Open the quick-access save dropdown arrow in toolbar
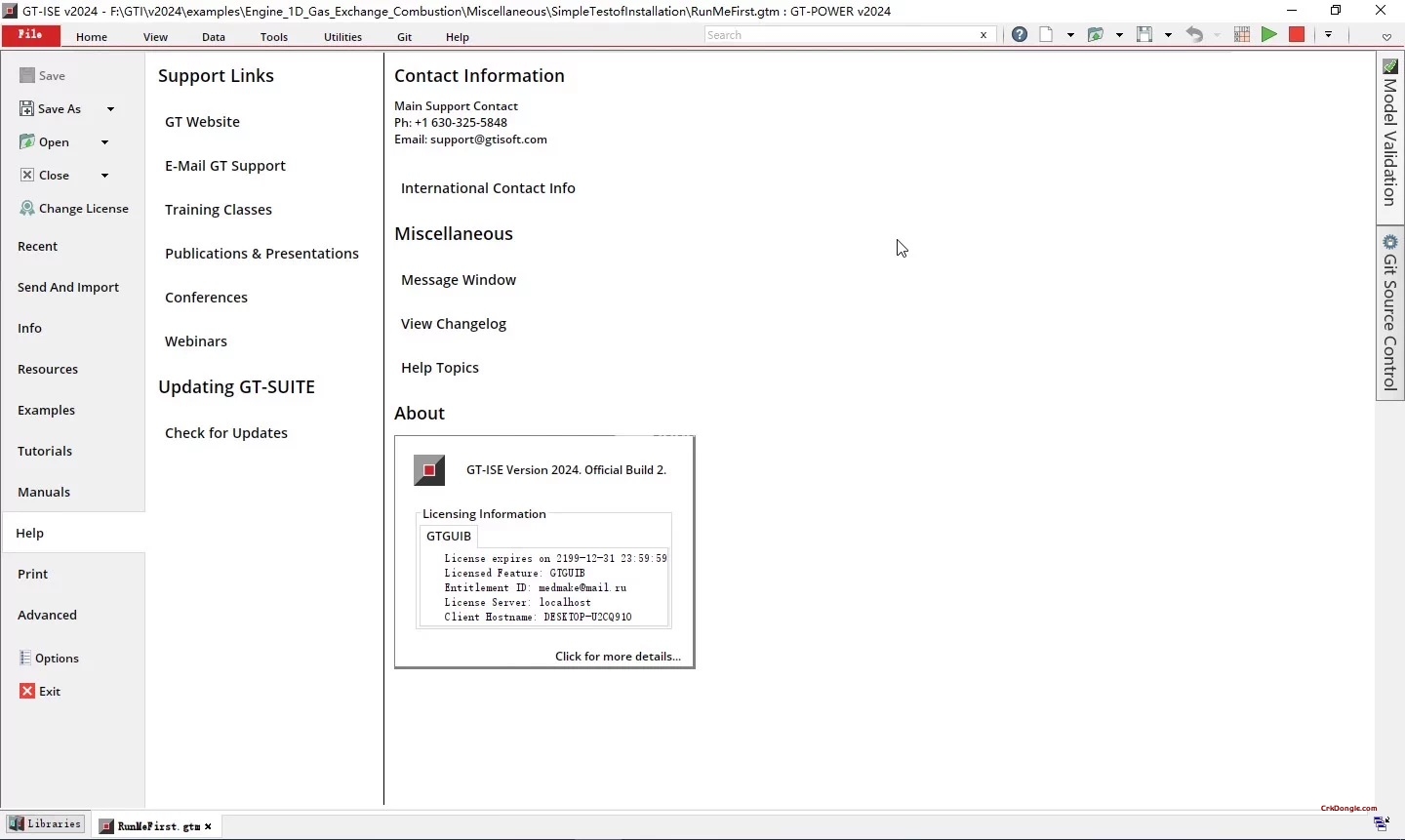 [x=1168, y=35]
